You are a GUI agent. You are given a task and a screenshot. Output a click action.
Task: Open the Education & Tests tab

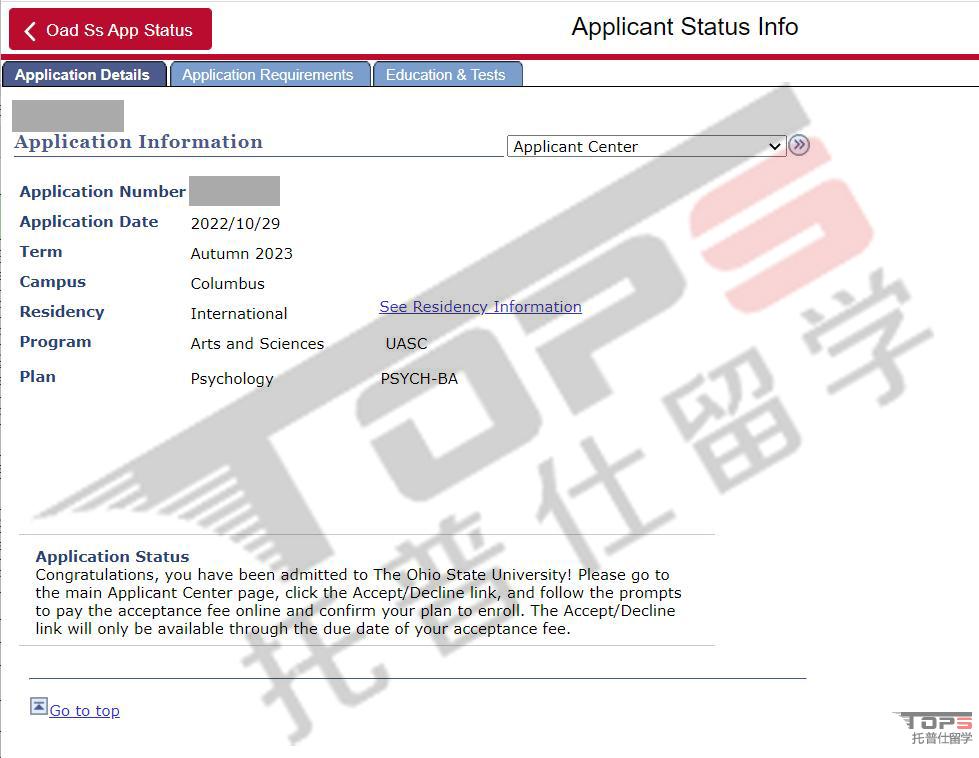447,74
